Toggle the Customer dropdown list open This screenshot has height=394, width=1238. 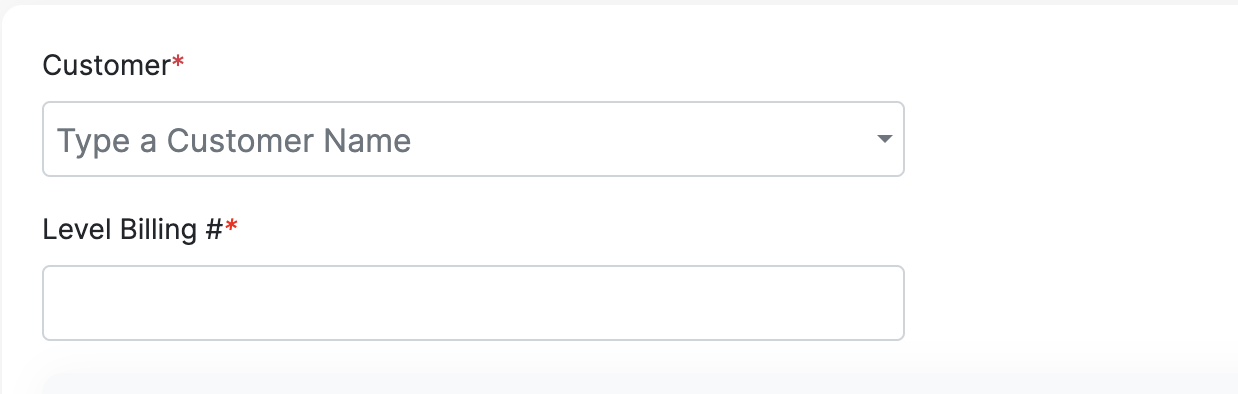[x=884, y=139]
